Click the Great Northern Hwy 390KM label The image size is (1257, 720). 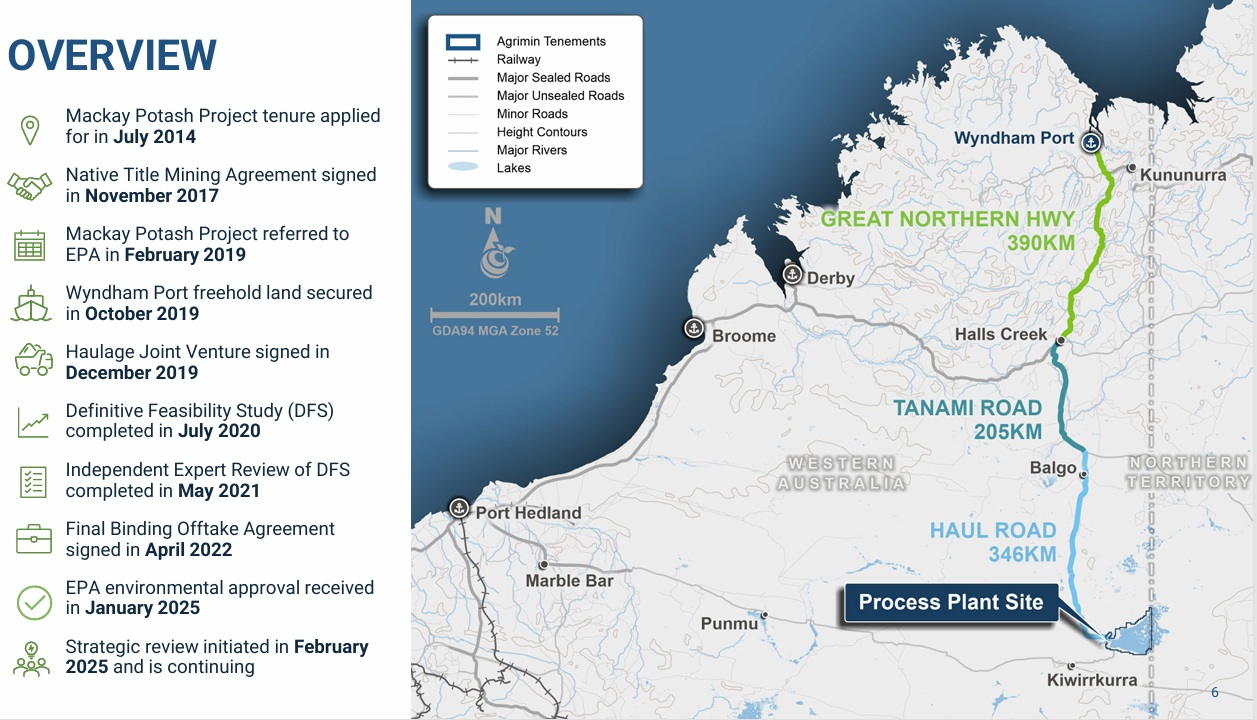click(x=947, y=230)
